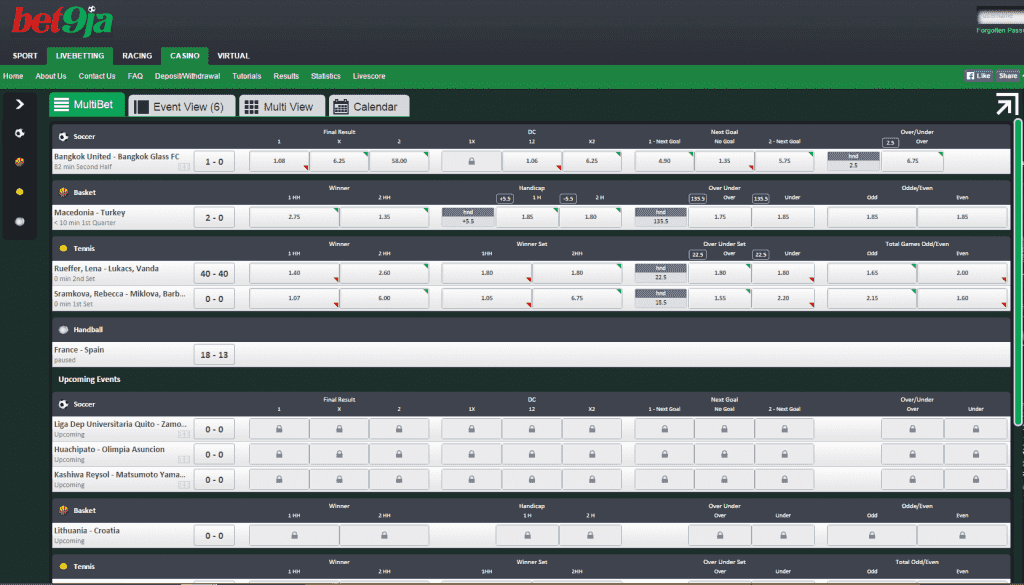1024x585 pixels.
Task: Open the hnd +5.5 handicap selector for Macedonia - Turkey
Action: [468, 217]
